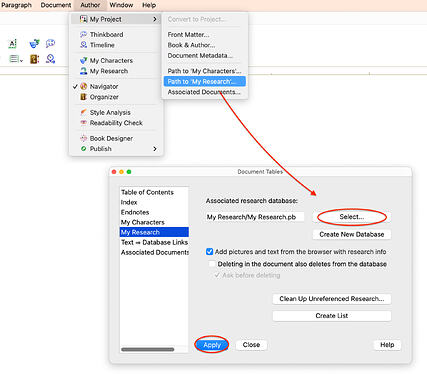This screenshot has width=427, height=374.
Task: Click Clean Up Unreferenced Research... button
Action: point(332,299)
